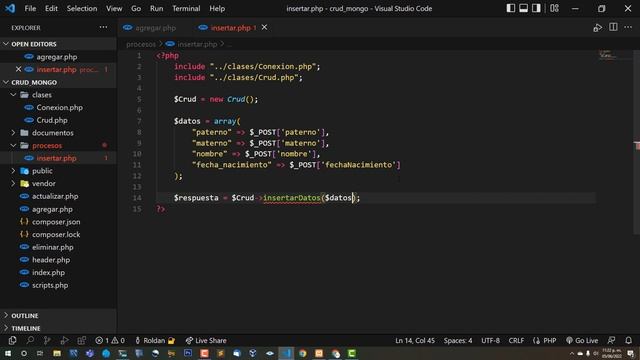Open Task View on the taskbar
The height and width of the screenshot is (360, 640).
(x=40, y=353)
